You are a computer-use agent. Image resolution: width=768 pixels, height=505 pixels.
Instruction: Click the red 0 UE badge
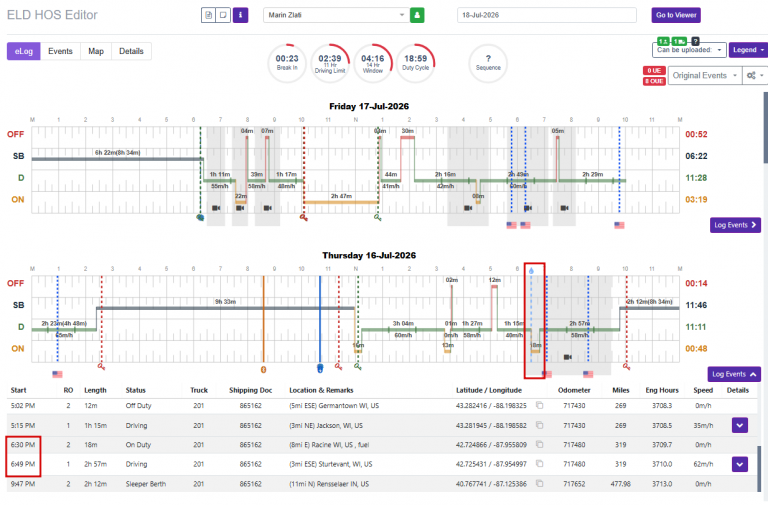pos(654,71)
